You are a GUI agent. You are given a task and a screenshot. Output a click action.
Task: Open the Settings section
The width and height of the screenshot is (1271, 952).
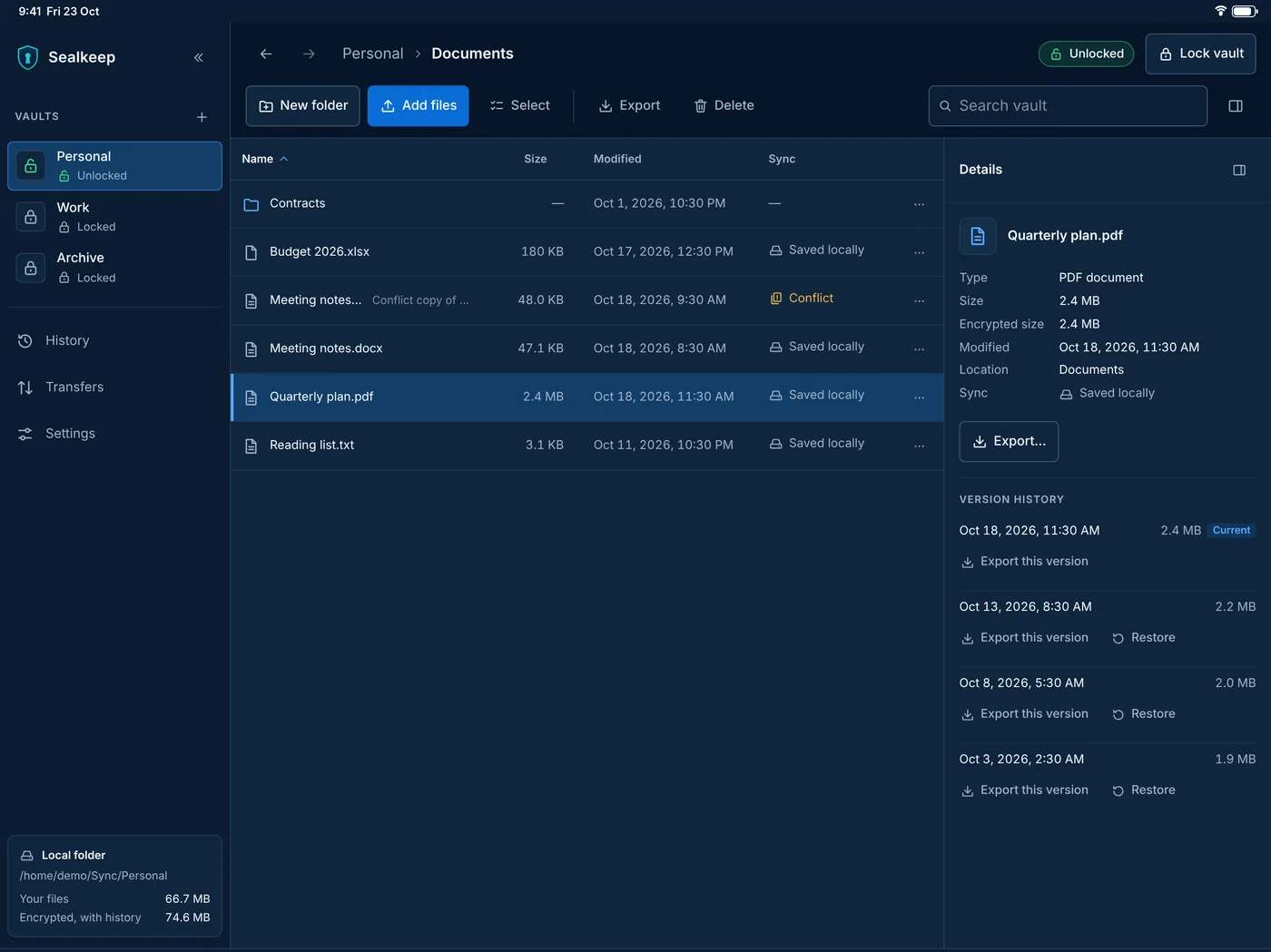tap(114, 434)
